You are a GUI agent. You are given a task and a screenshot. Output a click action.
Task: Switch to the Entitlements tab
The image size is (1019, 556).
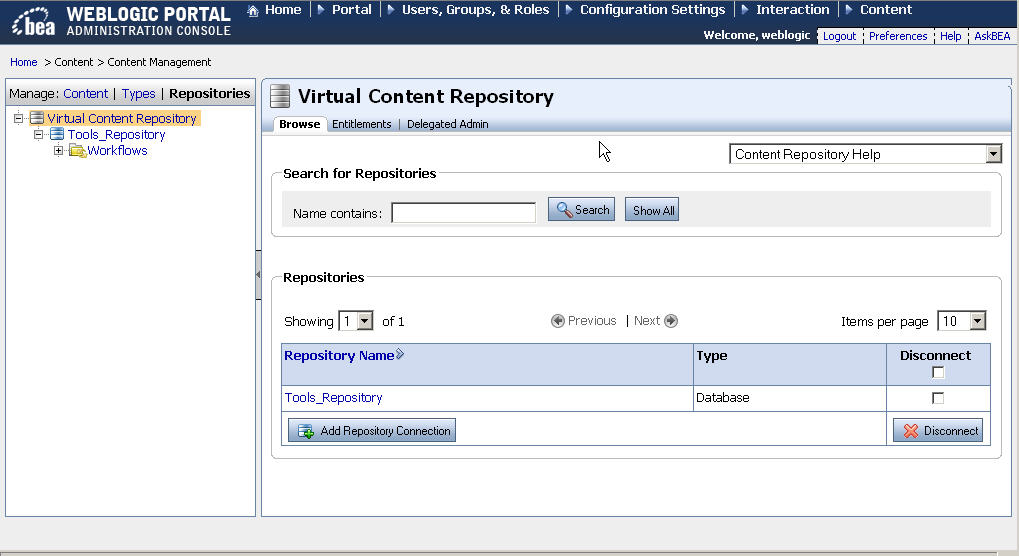[361, 124]
